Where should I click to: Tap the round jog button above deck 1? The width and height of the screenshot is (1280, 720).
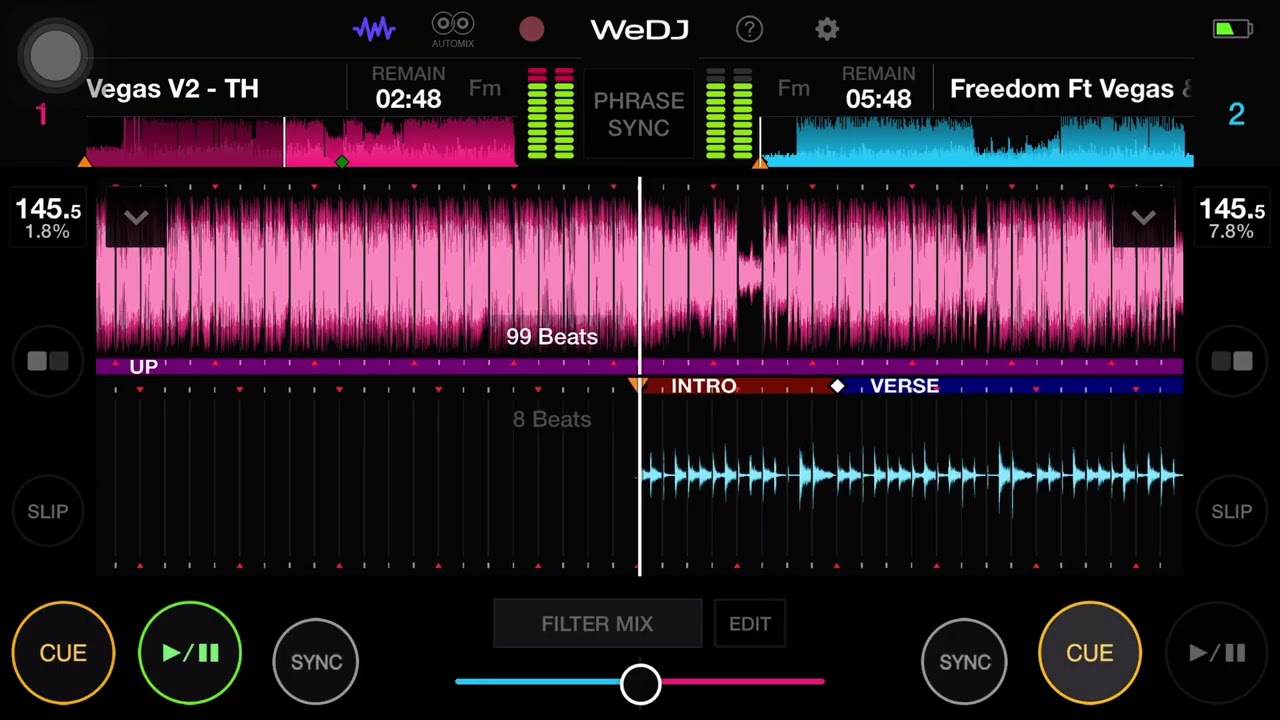coord(56,55)
